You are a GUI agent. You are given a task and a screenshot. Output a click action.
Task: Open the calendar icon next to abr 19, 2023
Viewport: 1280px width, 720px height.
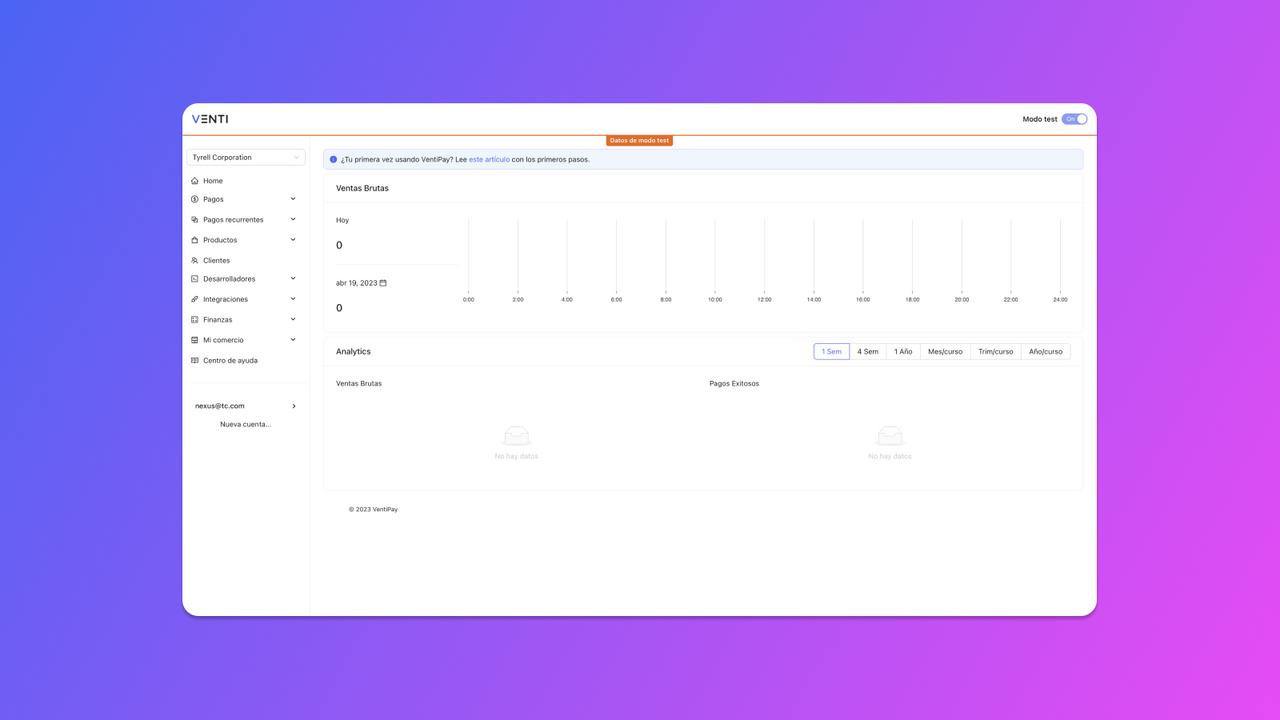(383, 283)
